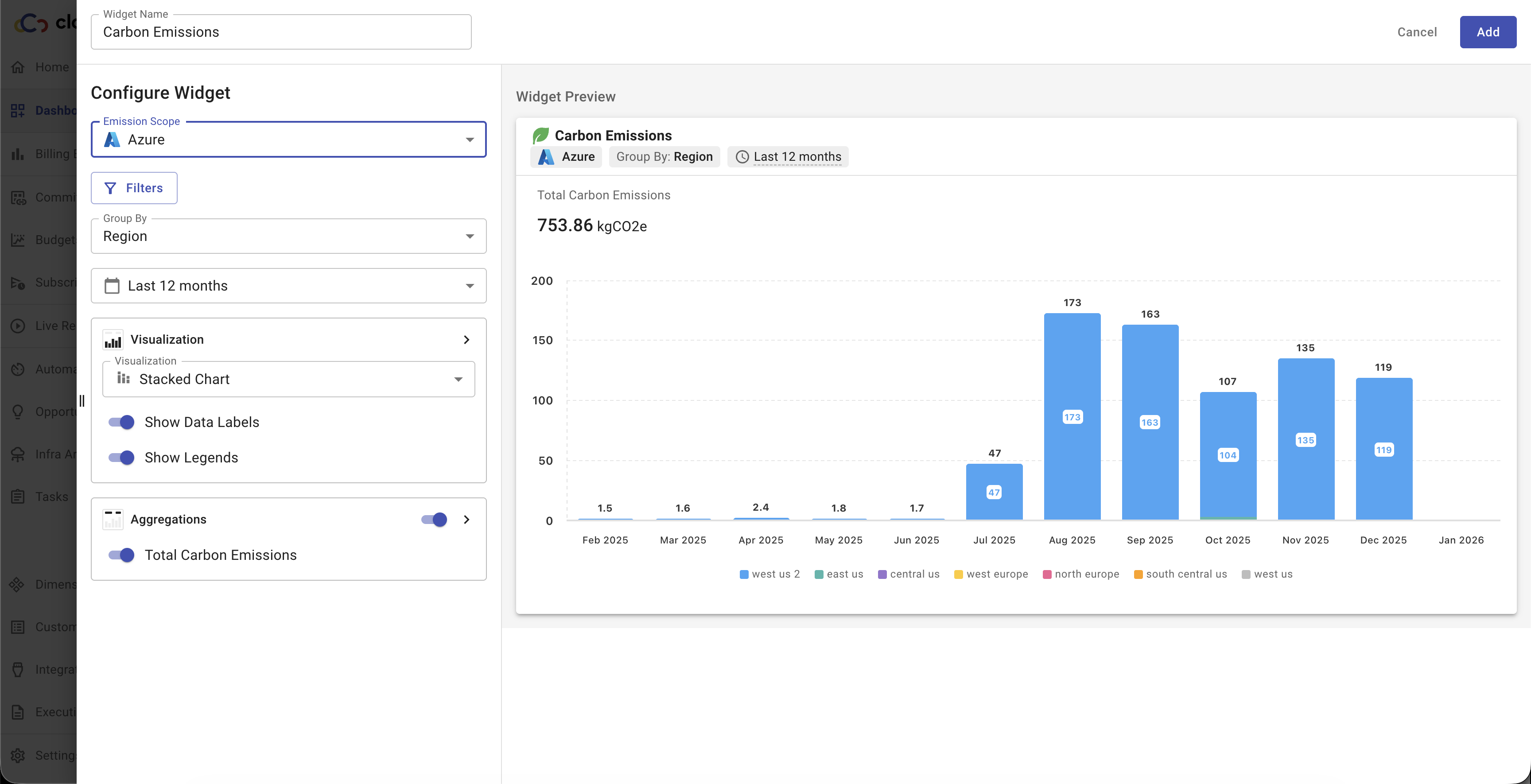Click the Aggregations section icon

point(113,520)
